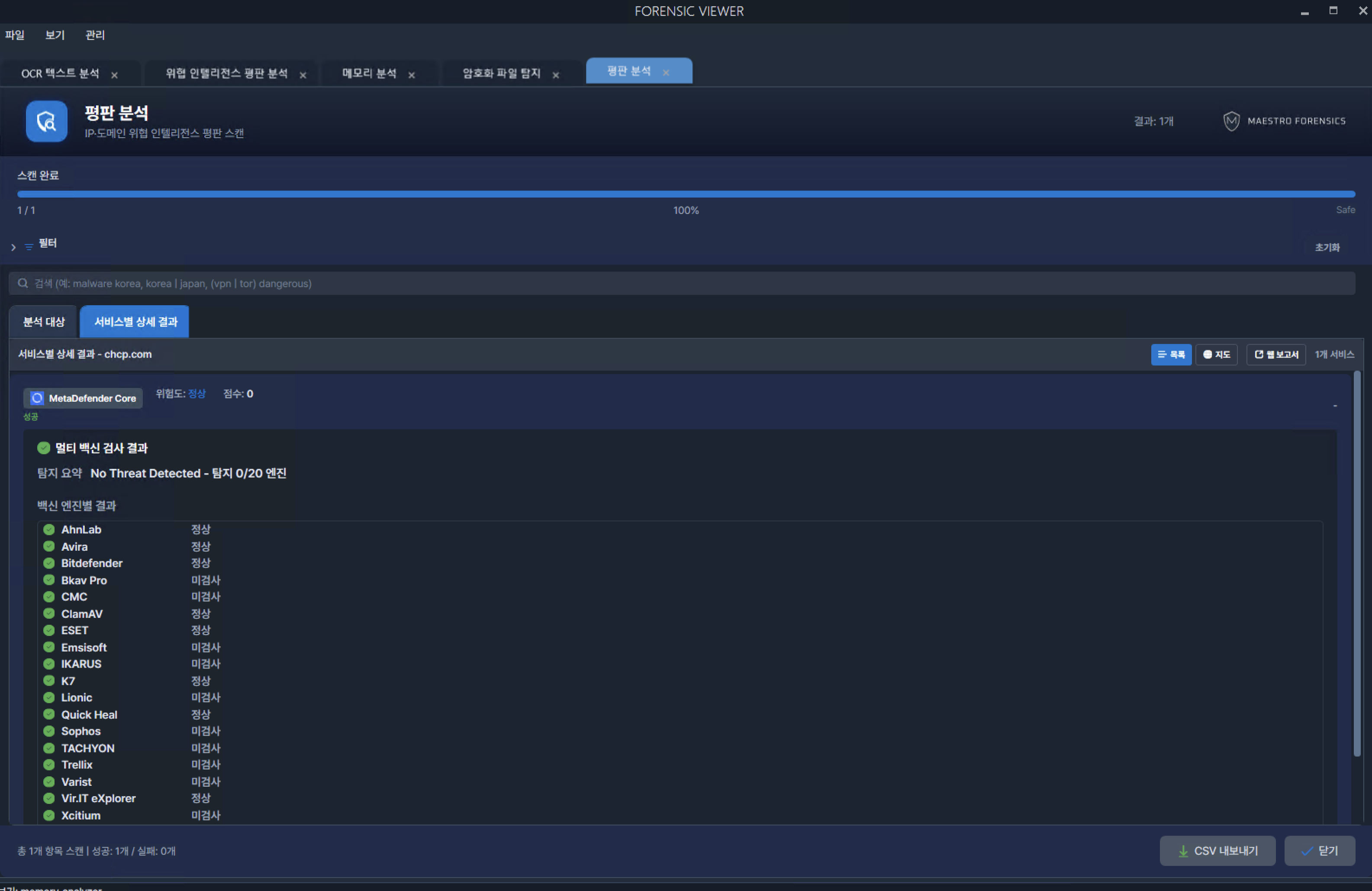
Task: Click the Vir.IT eXplorer engine row
Action: point(680,799)
